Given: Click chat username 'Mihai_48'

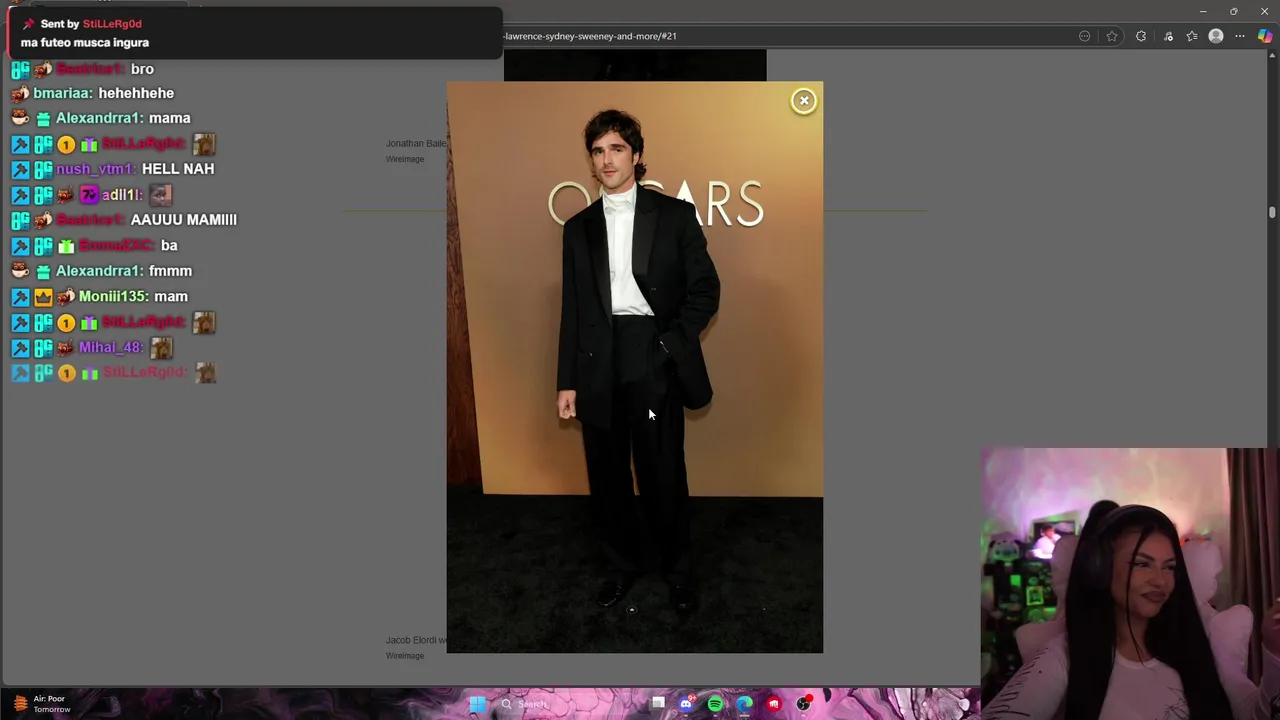Looking at the screenshot, I should click(110, 347).
